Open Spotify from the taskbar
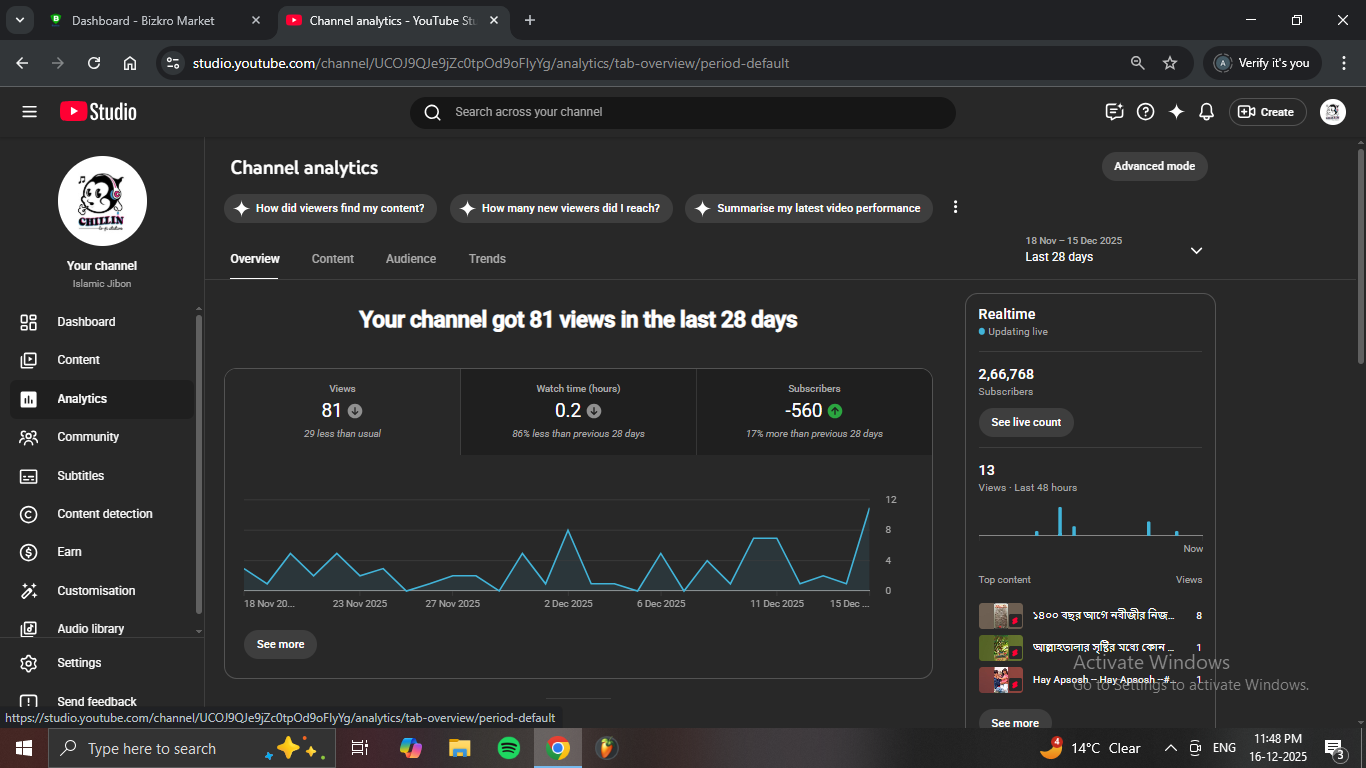The image size is (1366, 768). point(508,748)
